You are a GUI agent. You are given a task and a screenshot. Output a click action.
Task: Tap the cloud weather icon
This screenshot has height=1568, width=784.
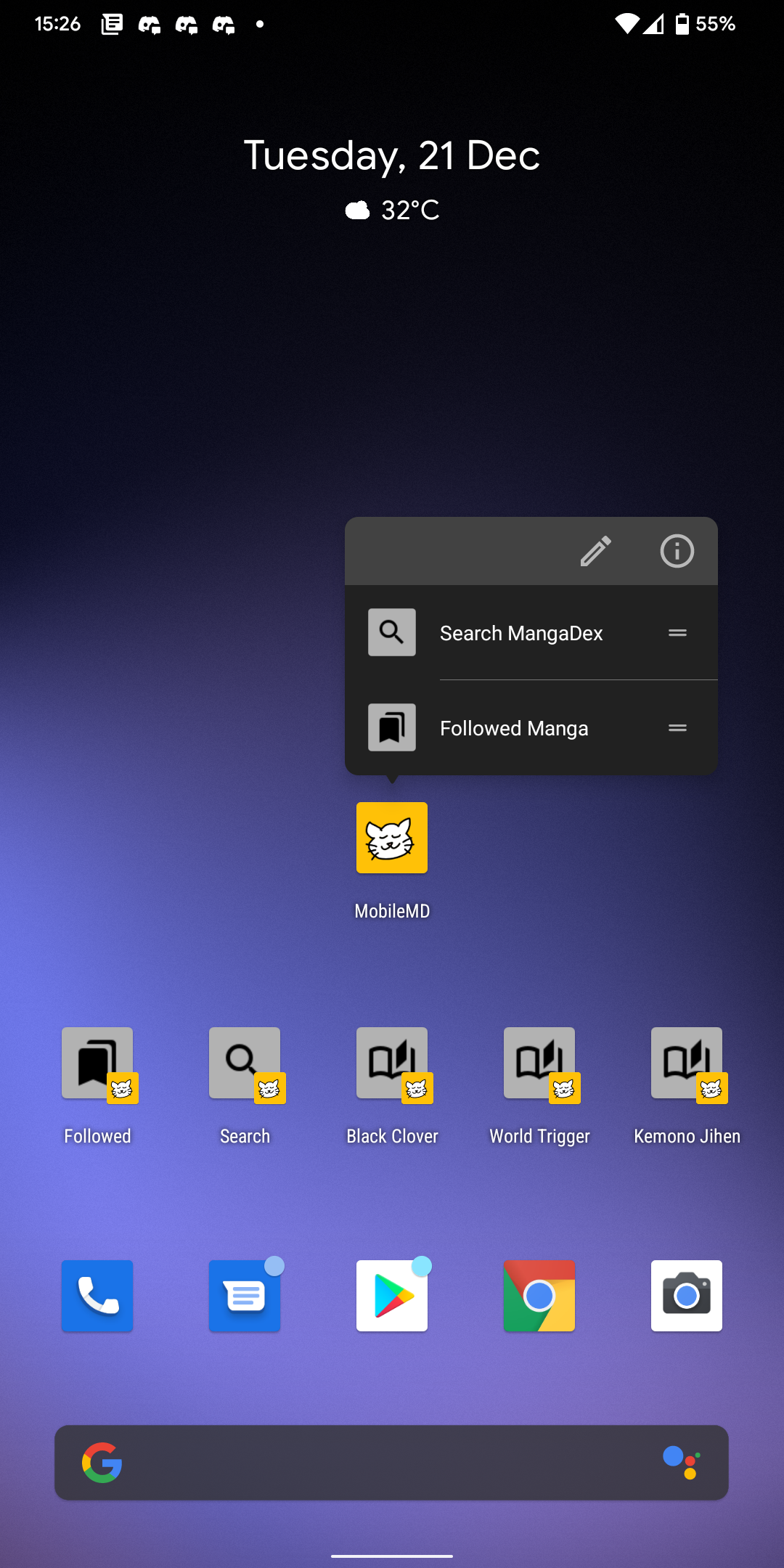coord(357,211)
